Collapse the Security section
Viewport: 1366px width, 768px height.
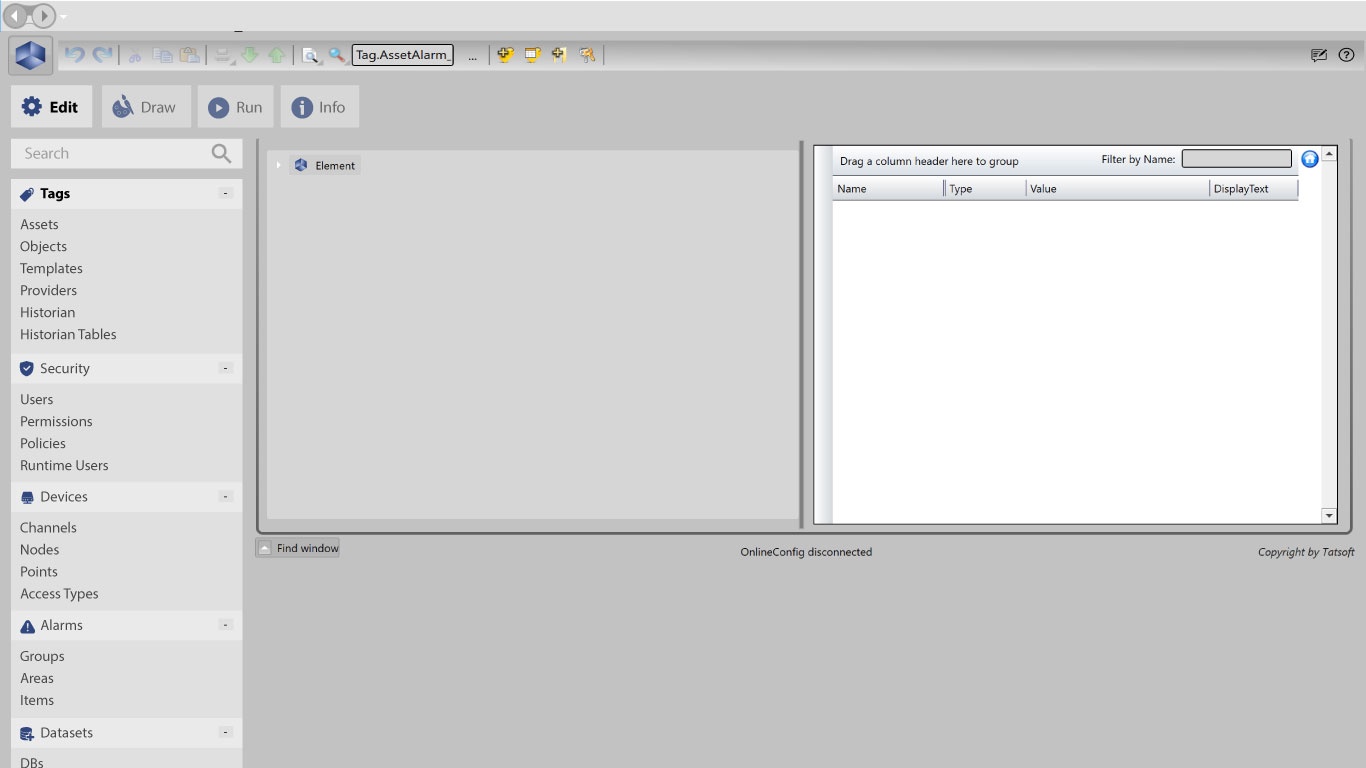coord(226,368)
